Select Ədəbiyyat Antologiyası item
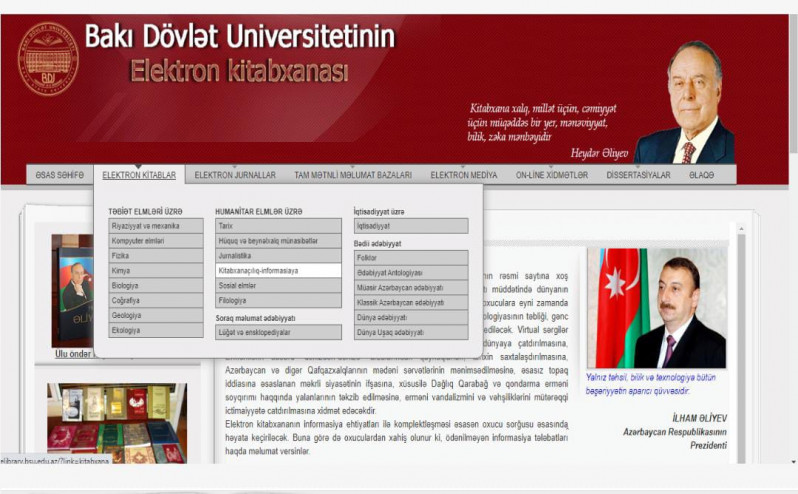Screen dimensions: 798x494 click(x=411, y=273)
